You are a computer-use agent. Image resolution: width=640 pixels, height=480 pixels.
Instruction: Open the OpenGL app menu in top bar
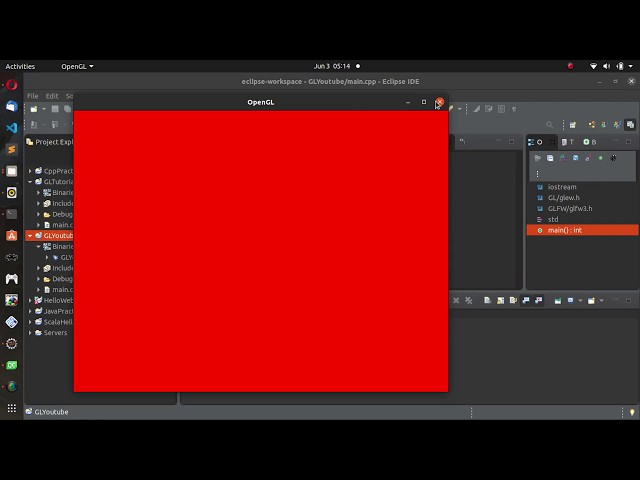coord(77,66)
